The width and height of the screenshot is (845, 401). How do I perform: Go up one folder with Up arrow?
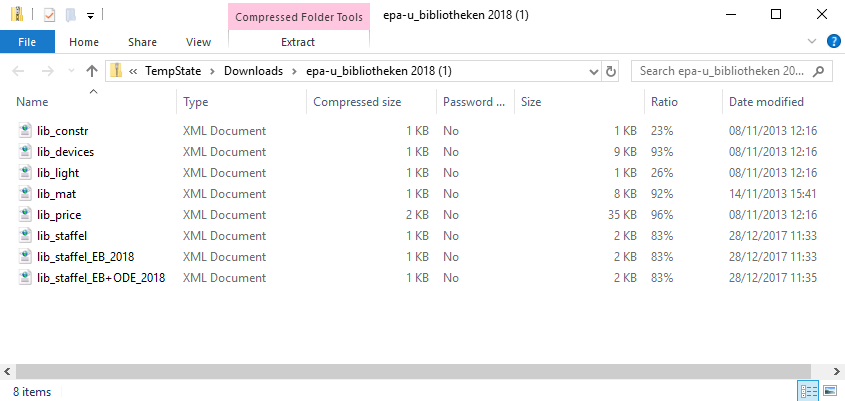(92, 71)
